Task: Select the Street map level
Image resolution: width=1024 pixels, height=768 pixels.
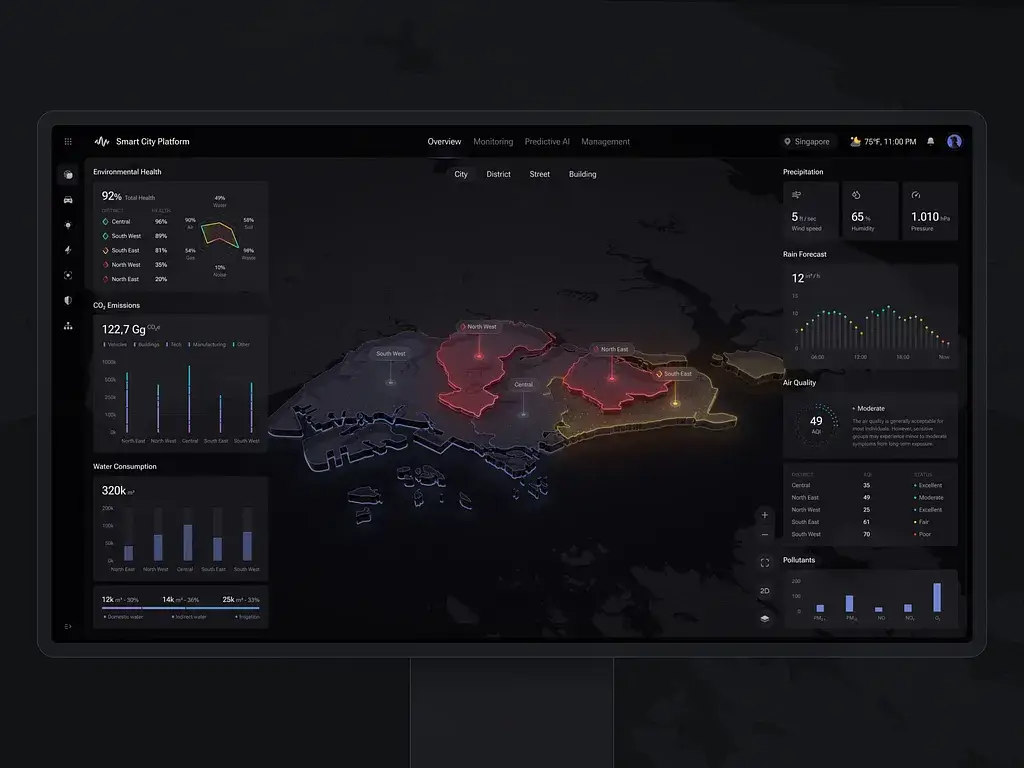Action: 539,174
